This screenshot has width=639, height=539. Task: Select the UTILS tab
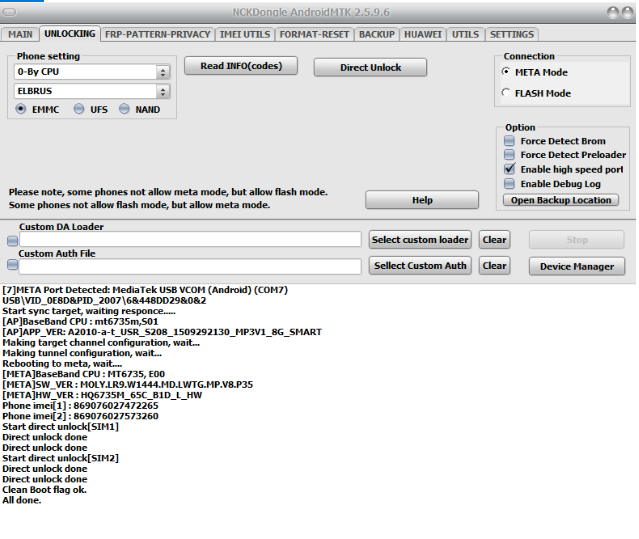[x=465, y=34]
